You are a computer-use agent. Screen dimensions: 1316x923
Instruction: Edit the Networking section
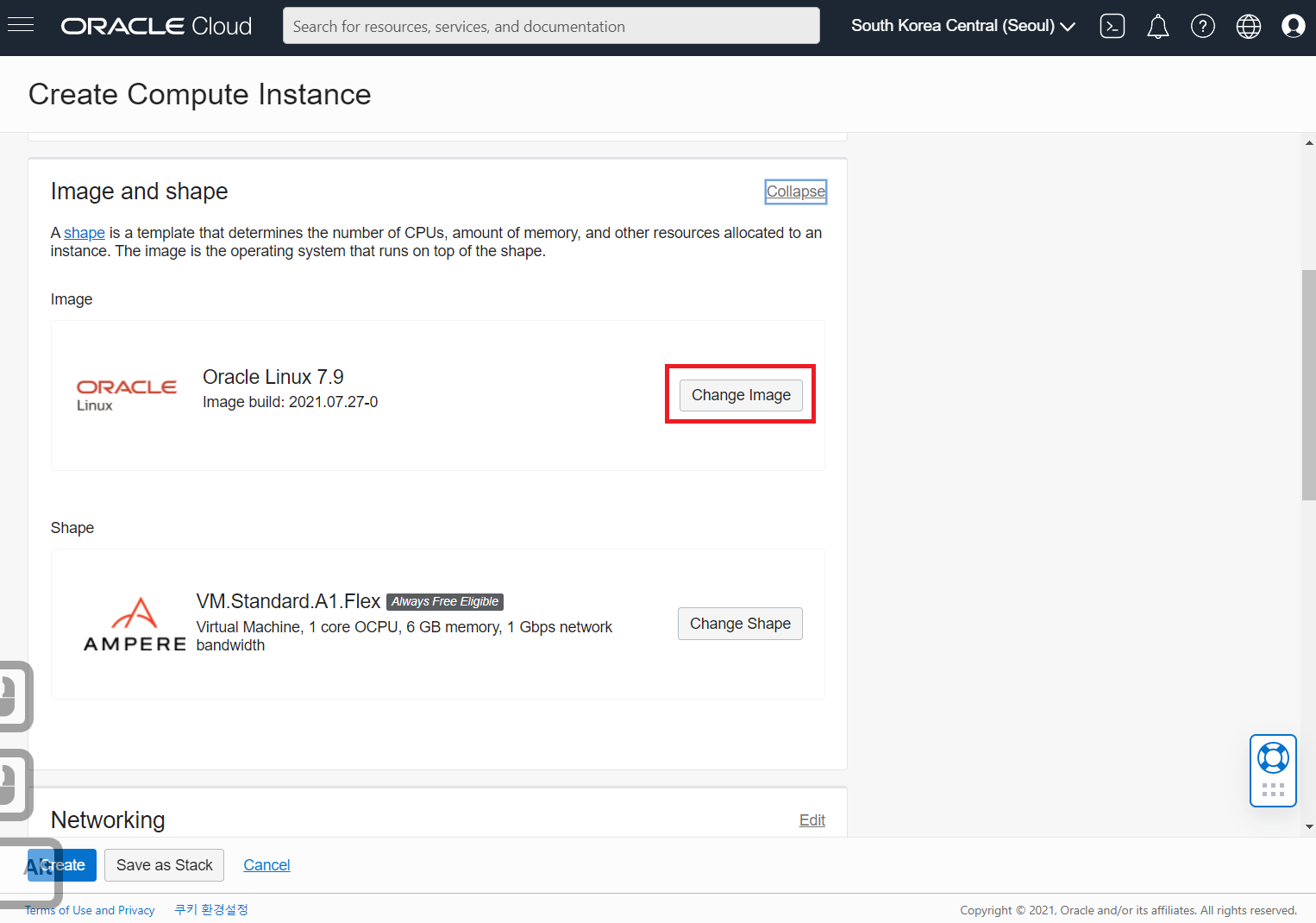click(812, 820)
